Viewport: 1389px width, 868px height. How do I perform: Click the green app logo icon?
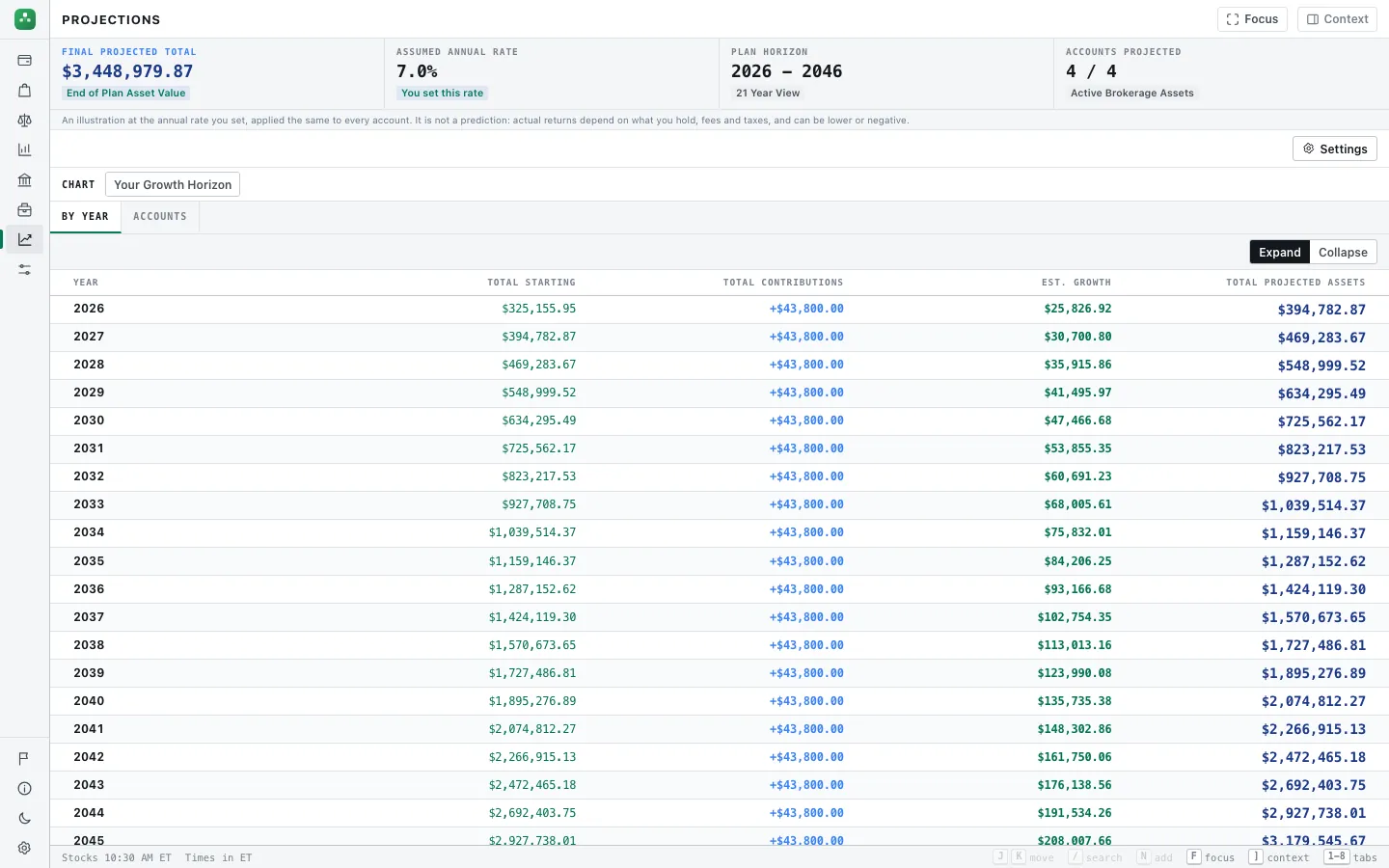(x=25, y=19)
